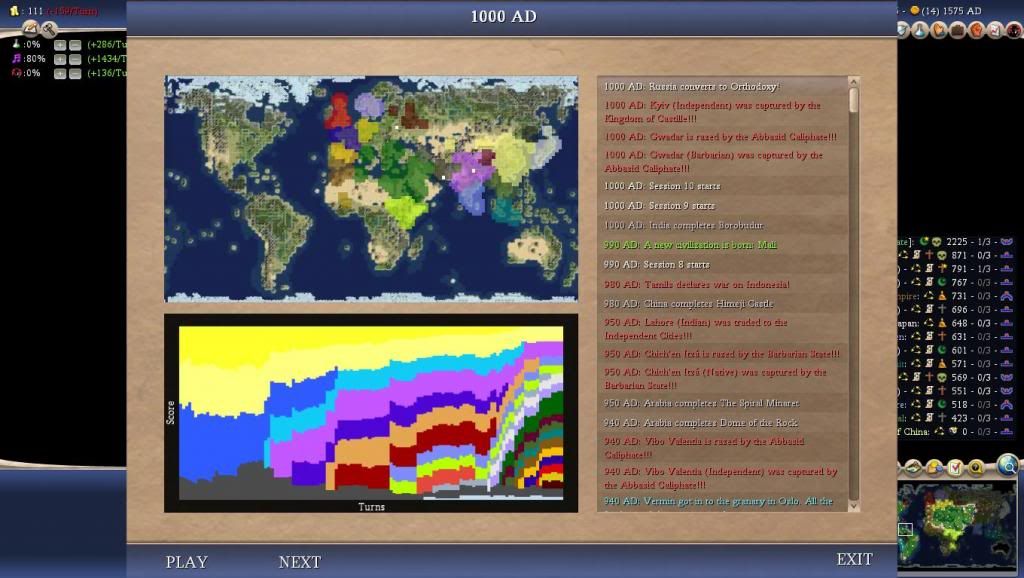This screenshot has height=578, width=1024.
Task: Click the coin icon beside 1575 AD
Action: click(x=914, y=10)
